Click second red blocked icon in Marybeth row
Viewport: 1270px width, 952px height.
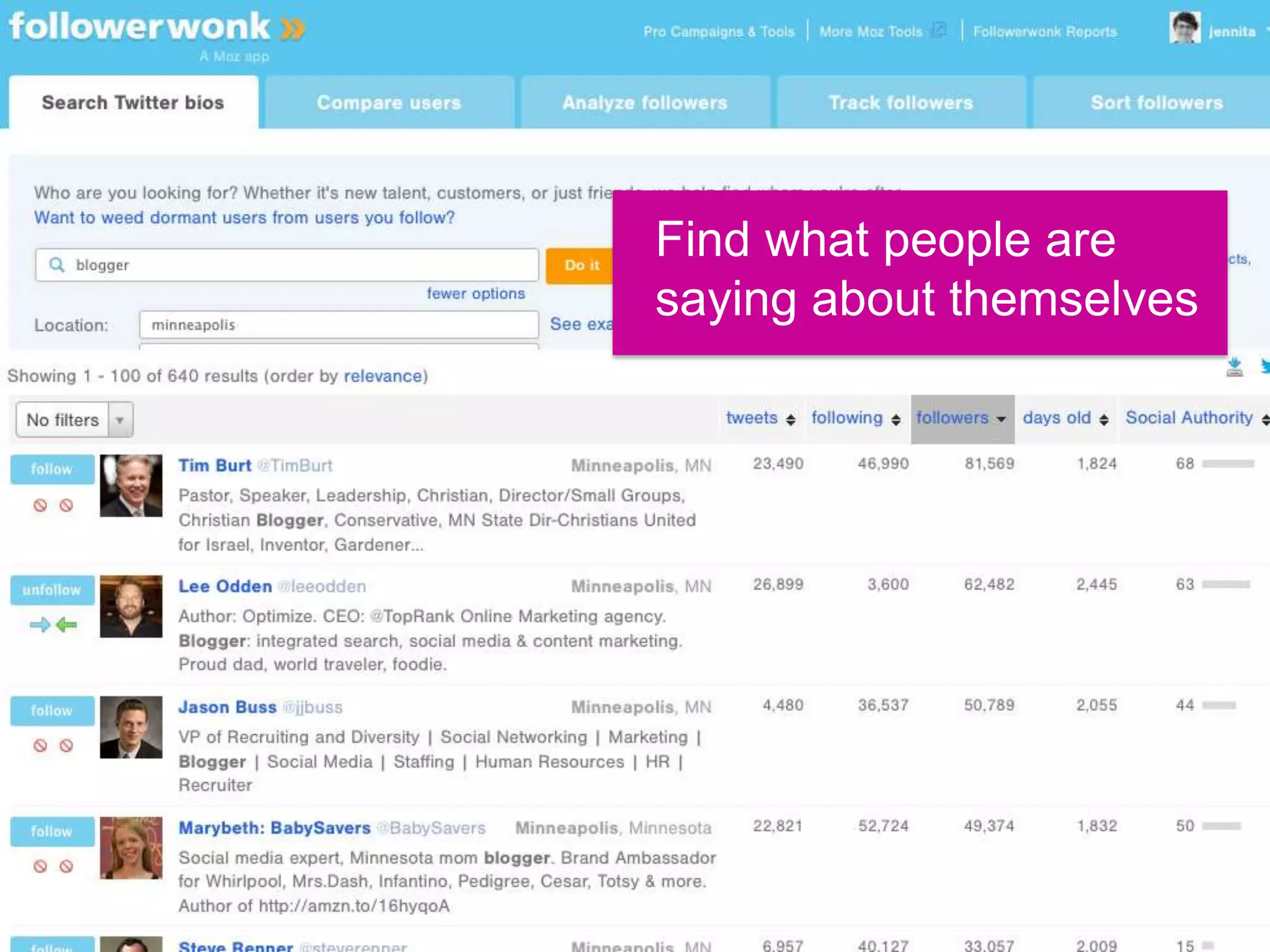click(66, 866)
